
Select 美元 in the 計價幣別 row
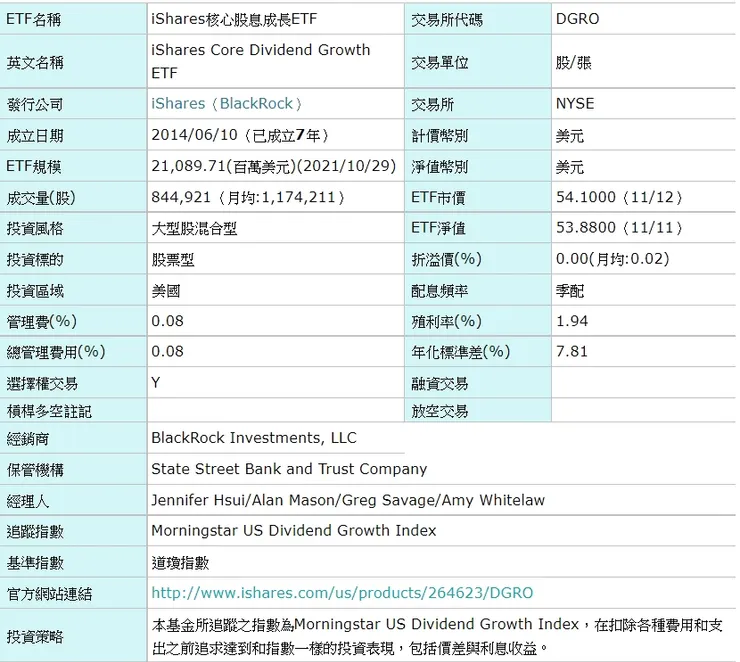coord(570,136)
